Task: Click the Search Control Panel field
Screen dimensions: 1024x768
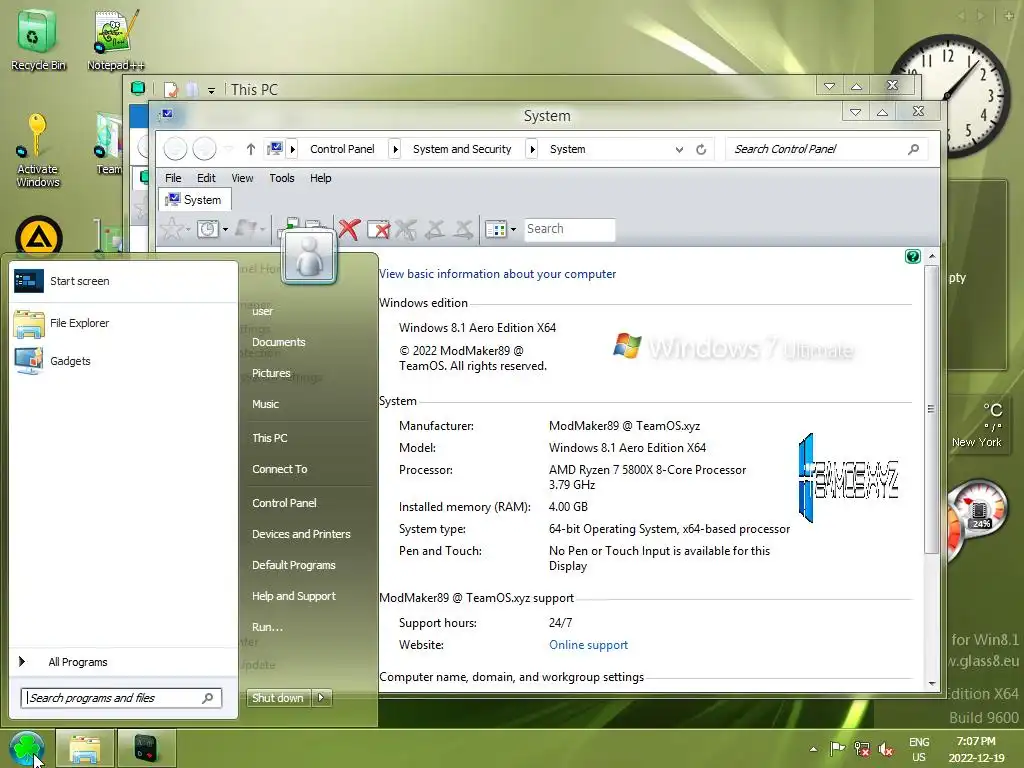Action: point(826,150)
